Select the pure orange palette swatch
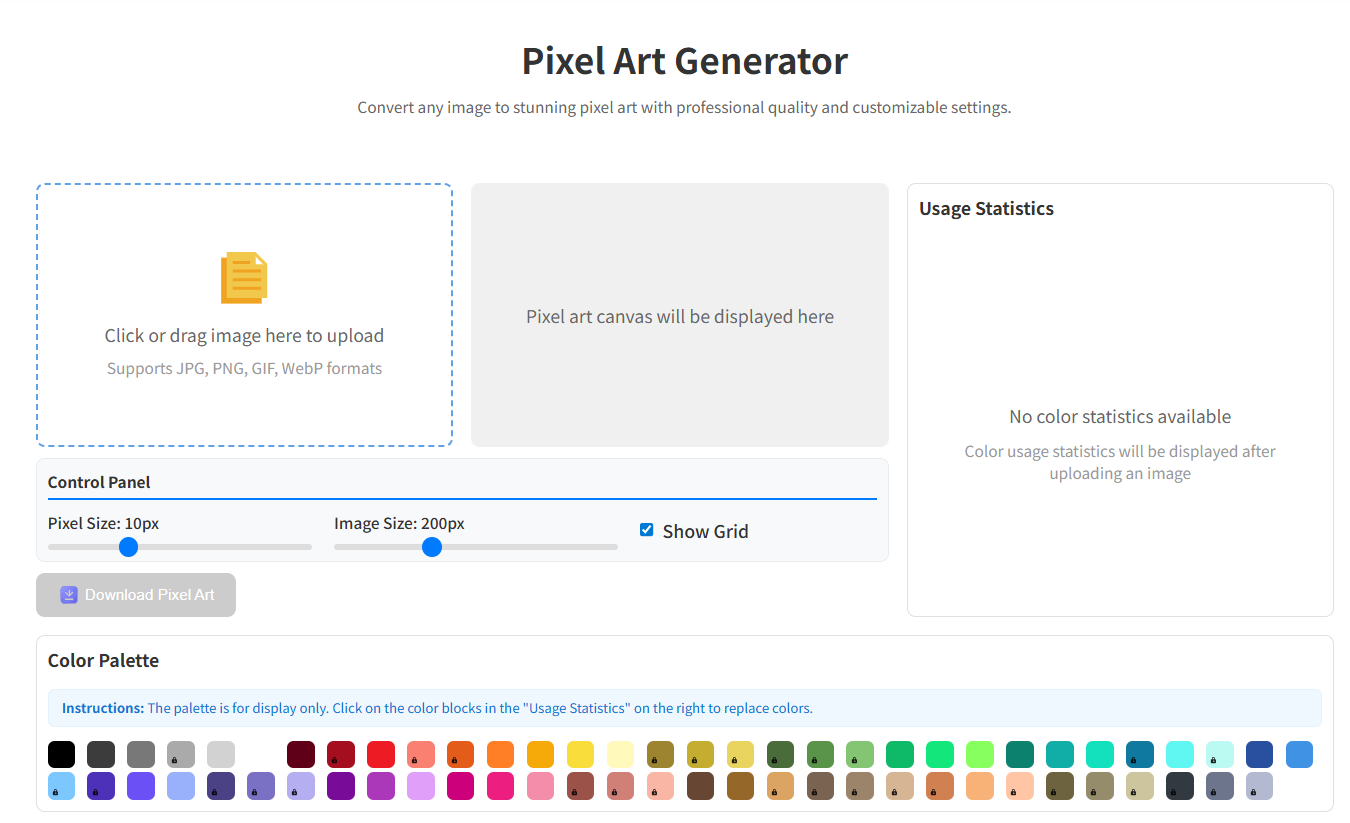This screenshot has width=1350, height=823. [x=501, y=754]
